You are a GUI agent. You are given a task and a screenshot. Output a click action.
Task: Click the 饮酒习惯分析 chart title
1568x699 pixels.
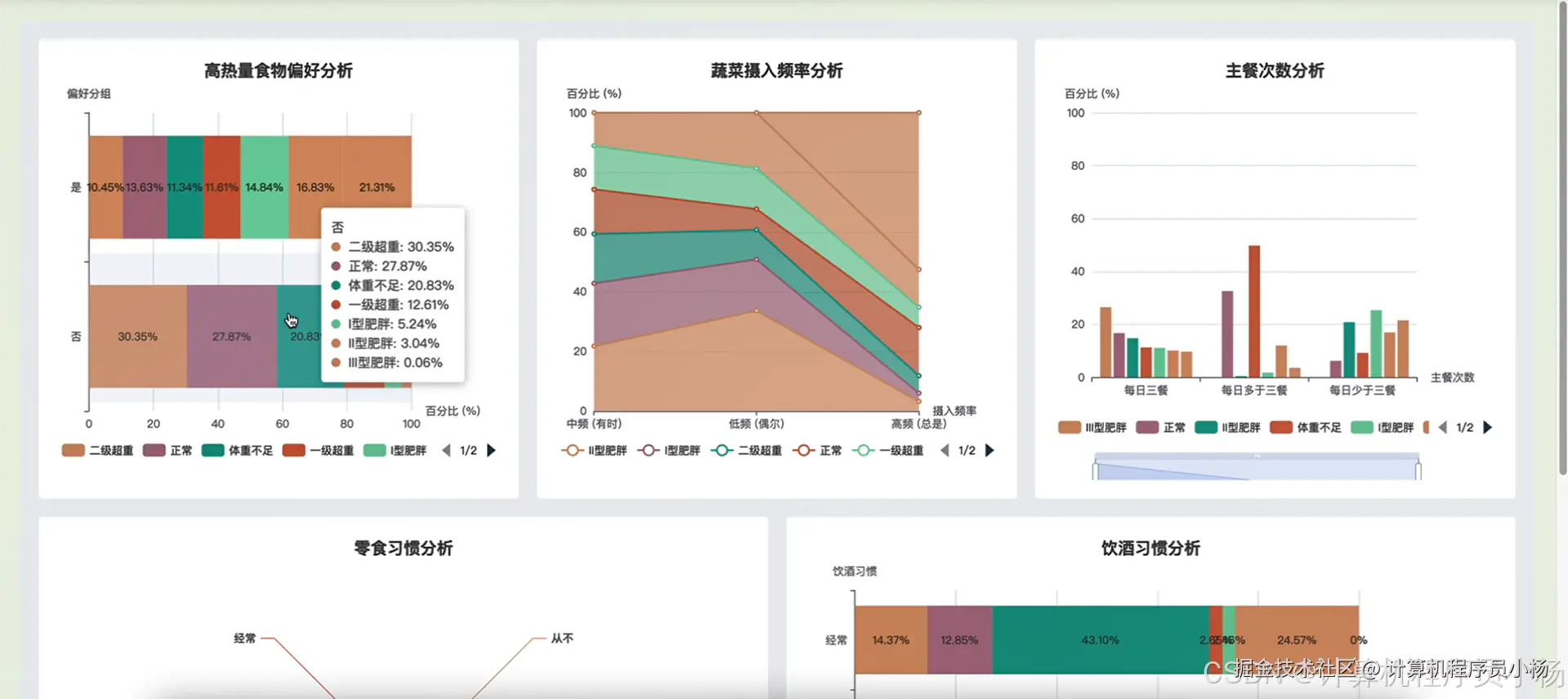[x=1150, y=549]
